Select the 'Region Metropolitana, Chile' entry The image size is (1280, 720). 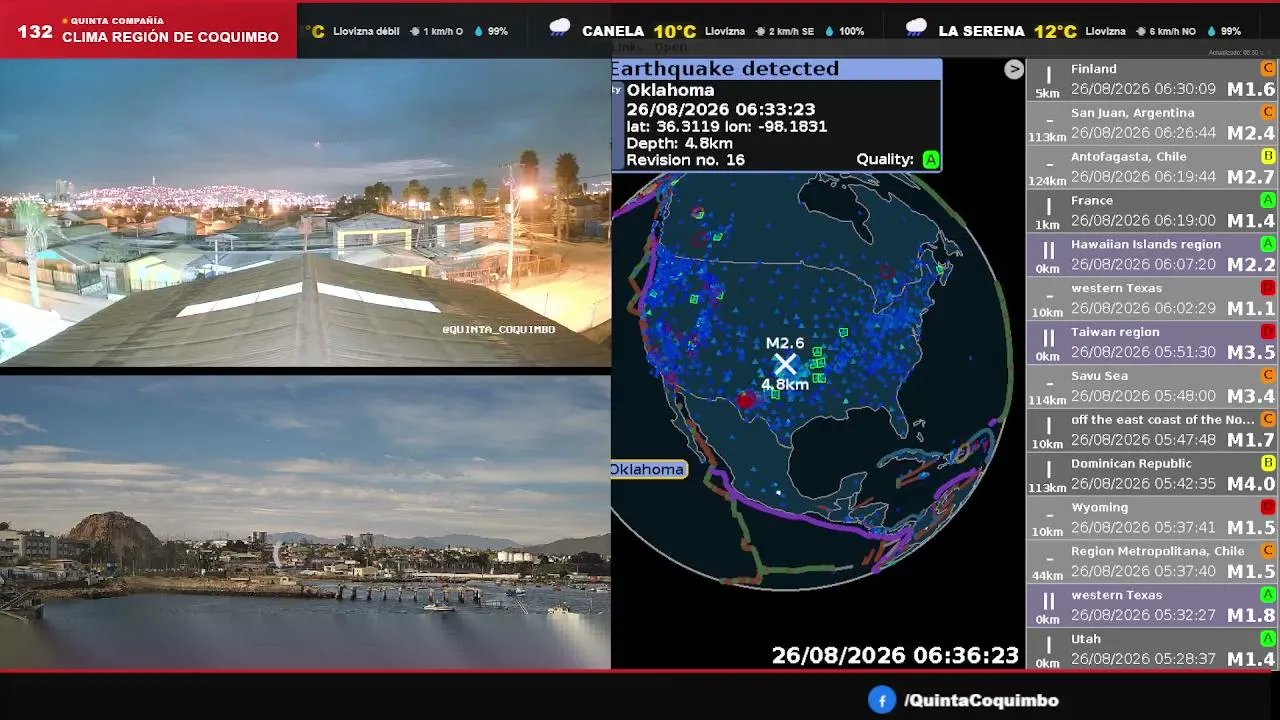(1157, 551)
